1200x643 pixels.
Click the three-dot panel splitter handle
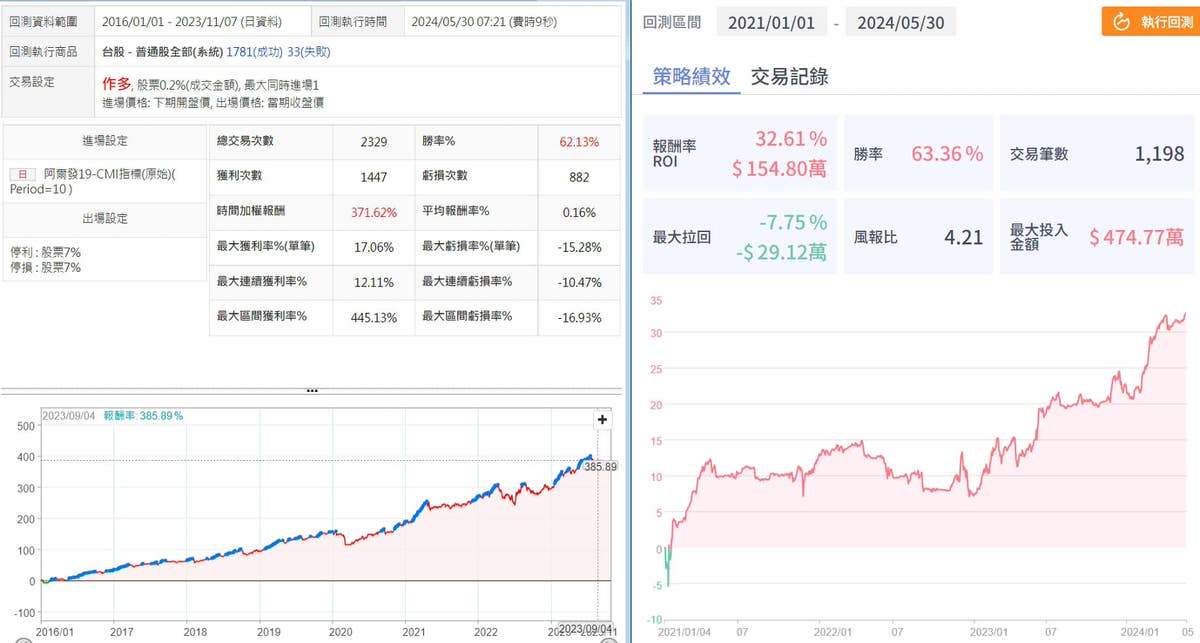click(312, 391)
